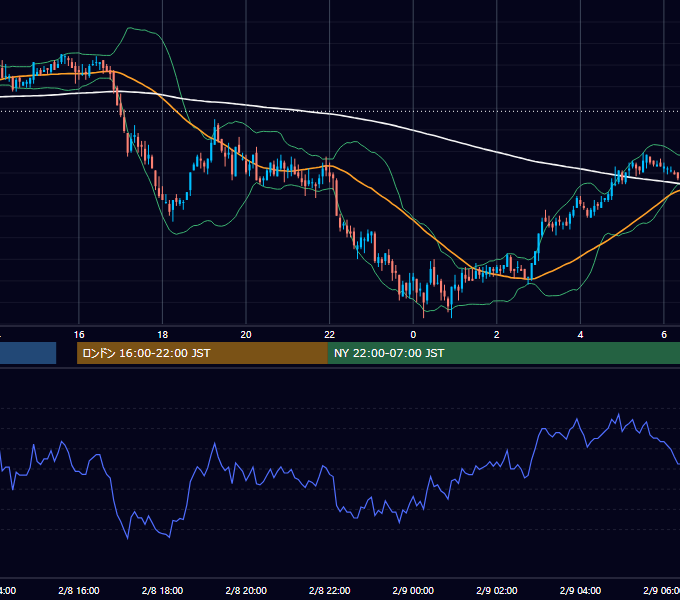Screen dimensions: 680x600
Task: Click the 2/9 00:00 indicator axis label
Action: tap(413, 590)
